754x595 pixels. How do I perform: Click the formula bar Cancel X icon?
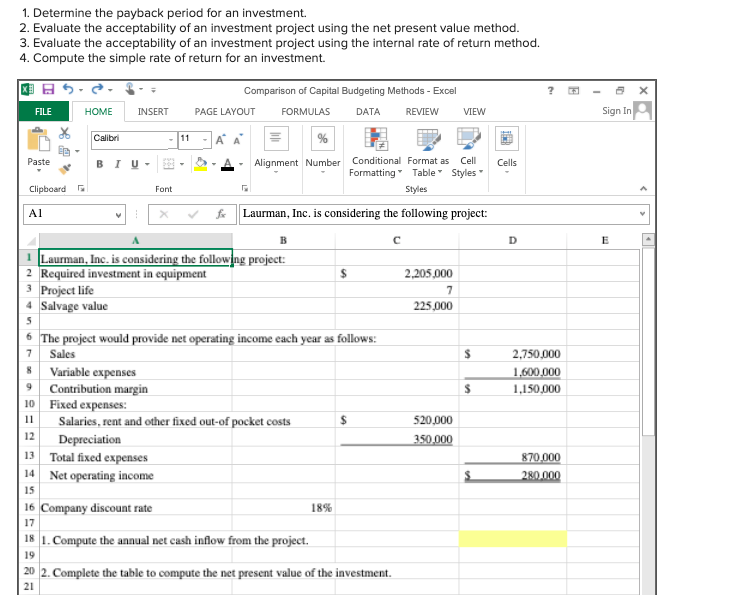(x=164, y=214)
